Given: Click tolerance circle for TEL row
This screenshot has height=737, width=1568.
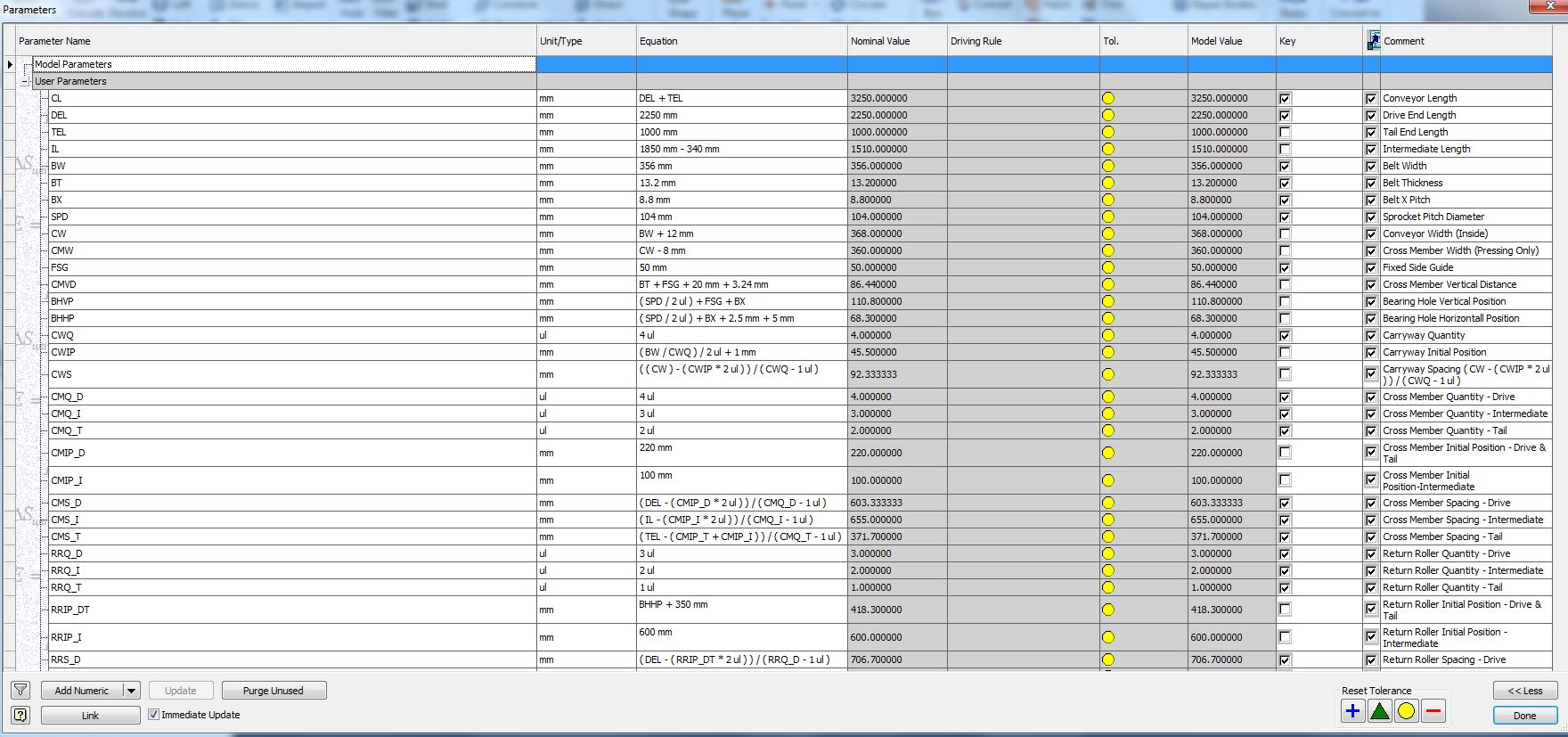Looking at the screenshot, I should click(1108, 132).
